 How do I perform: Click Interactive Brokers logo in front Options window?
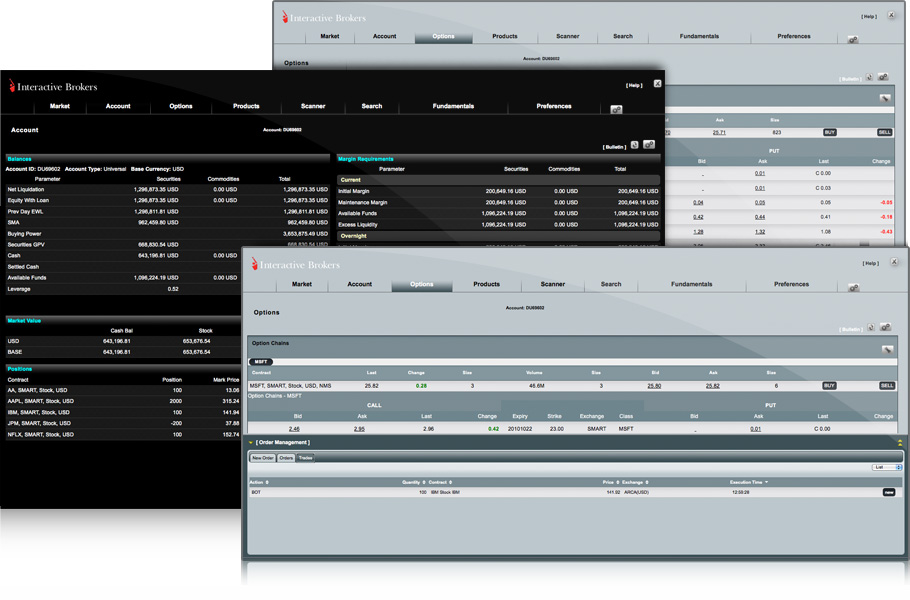296,265
